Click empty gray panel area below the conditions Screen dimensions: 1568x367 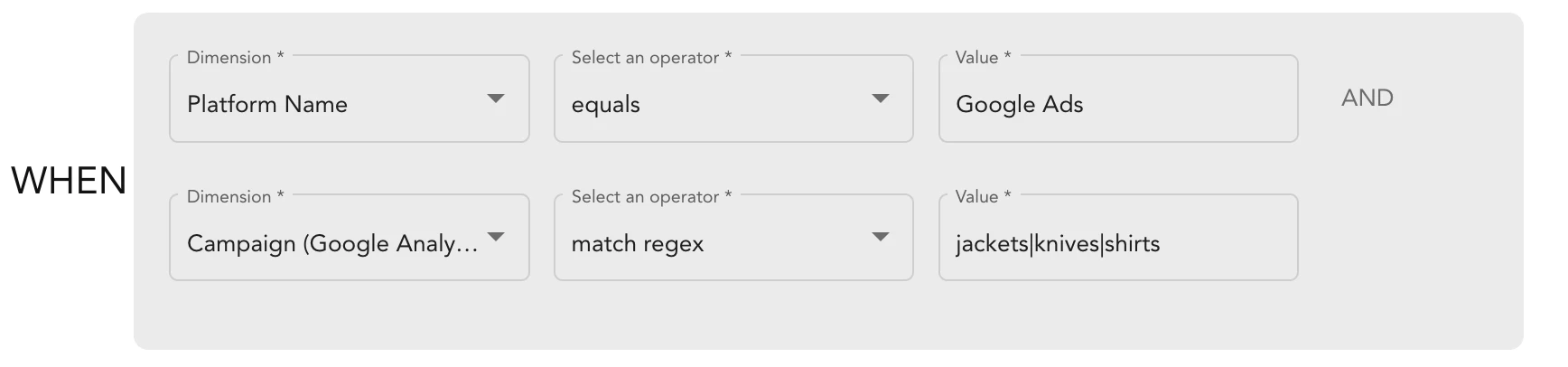(x=813, y=318)
